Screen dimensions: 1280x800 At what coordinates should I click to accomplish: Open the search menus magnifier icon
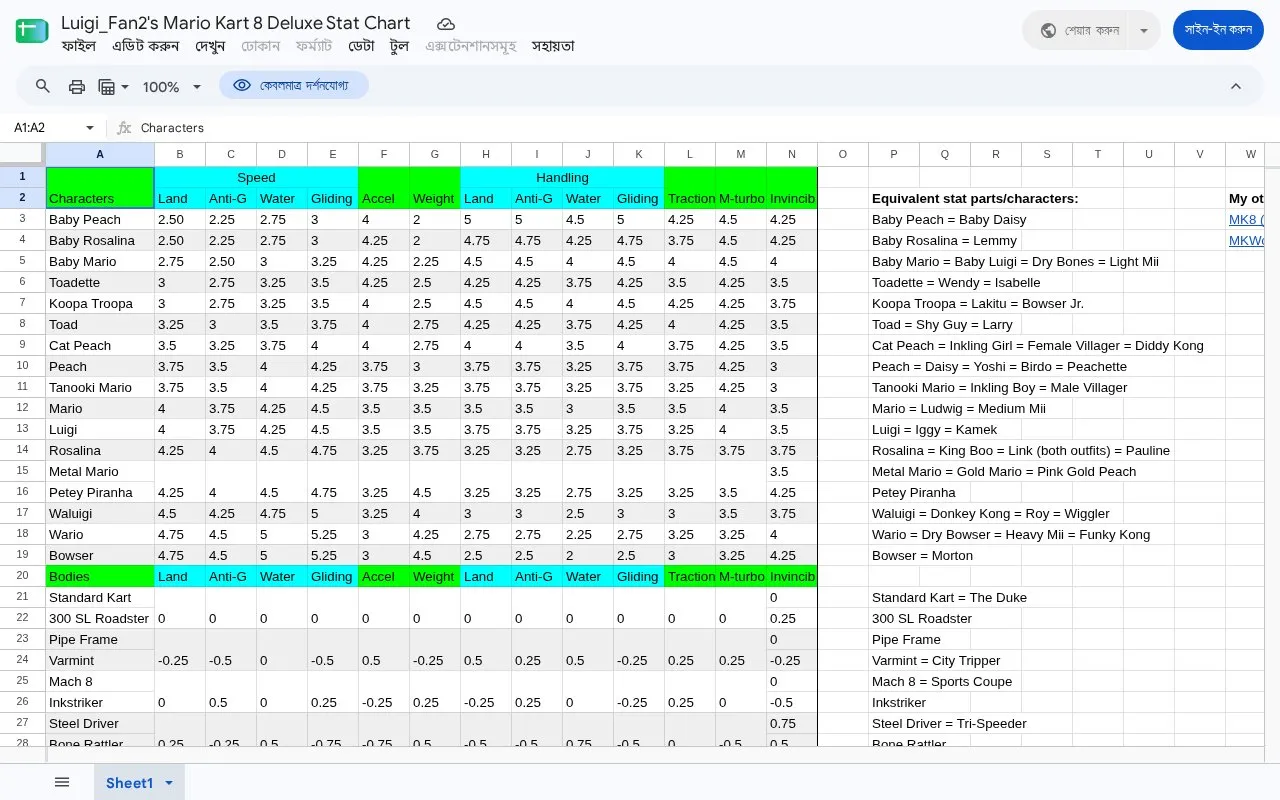coord(43,86)
